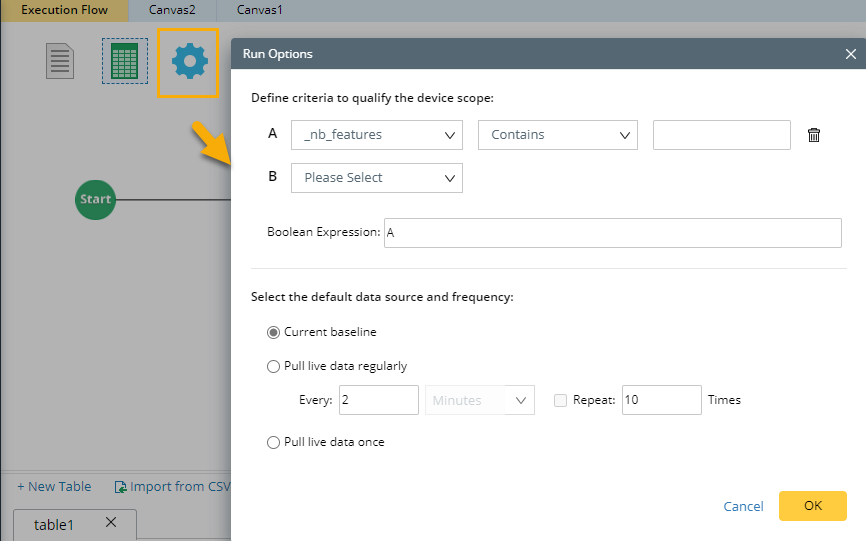Close the Run Options dialog
Image resolution: width=866 pixels, height=541 pixels.
coord(851,54)
